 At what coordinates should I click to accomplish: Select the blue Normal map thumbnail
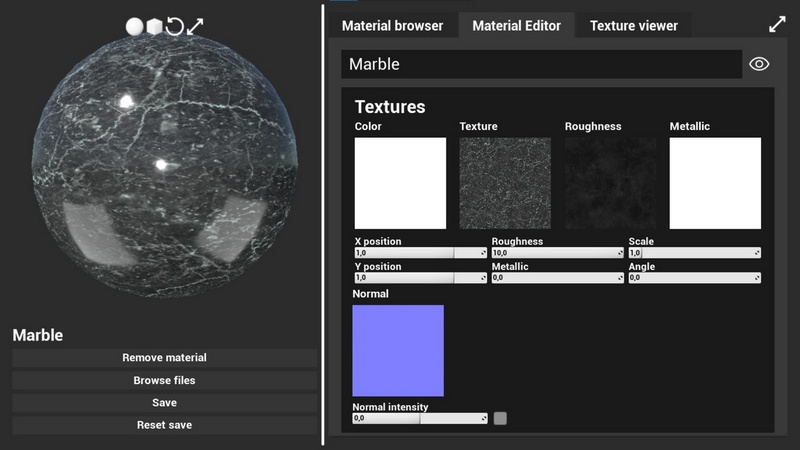coord(398,350)
